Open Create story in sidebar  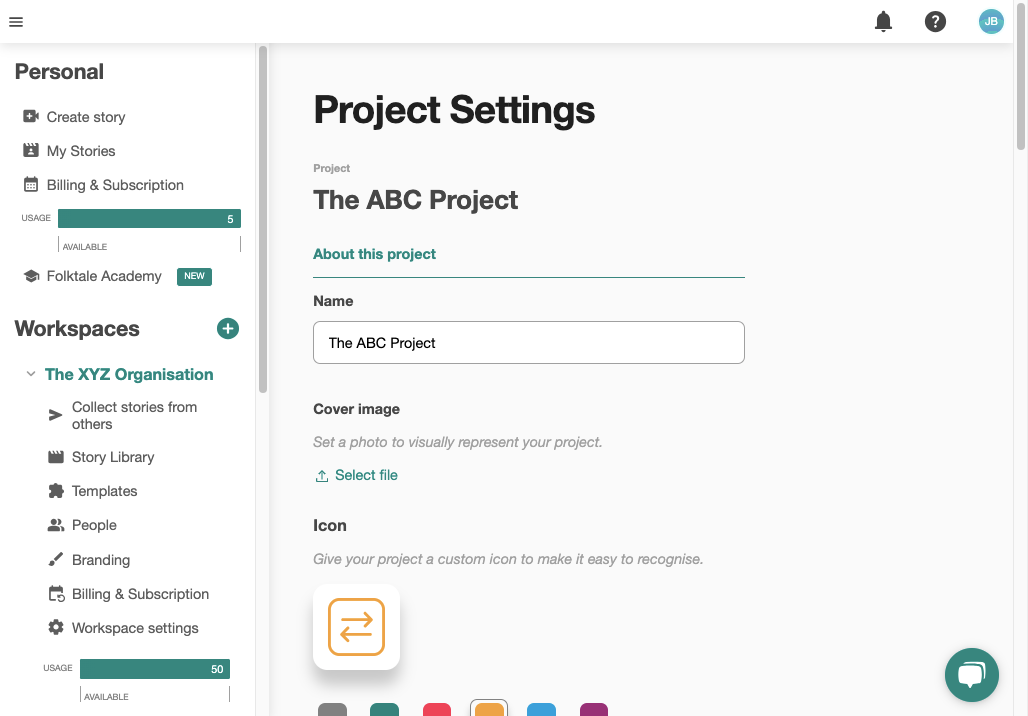86,117
